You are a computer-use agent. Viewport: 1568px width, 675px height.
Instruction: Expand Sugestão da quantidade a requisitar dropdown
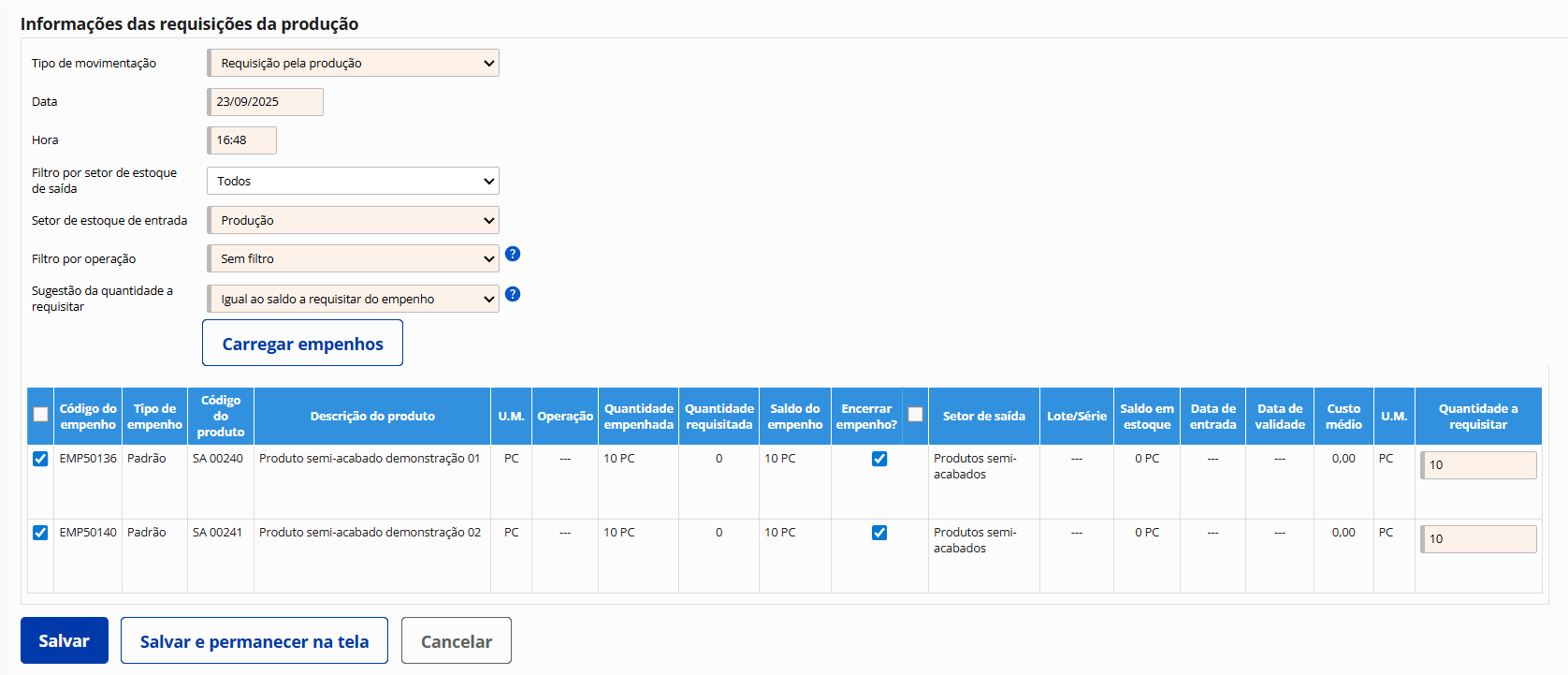pos(353,299)
